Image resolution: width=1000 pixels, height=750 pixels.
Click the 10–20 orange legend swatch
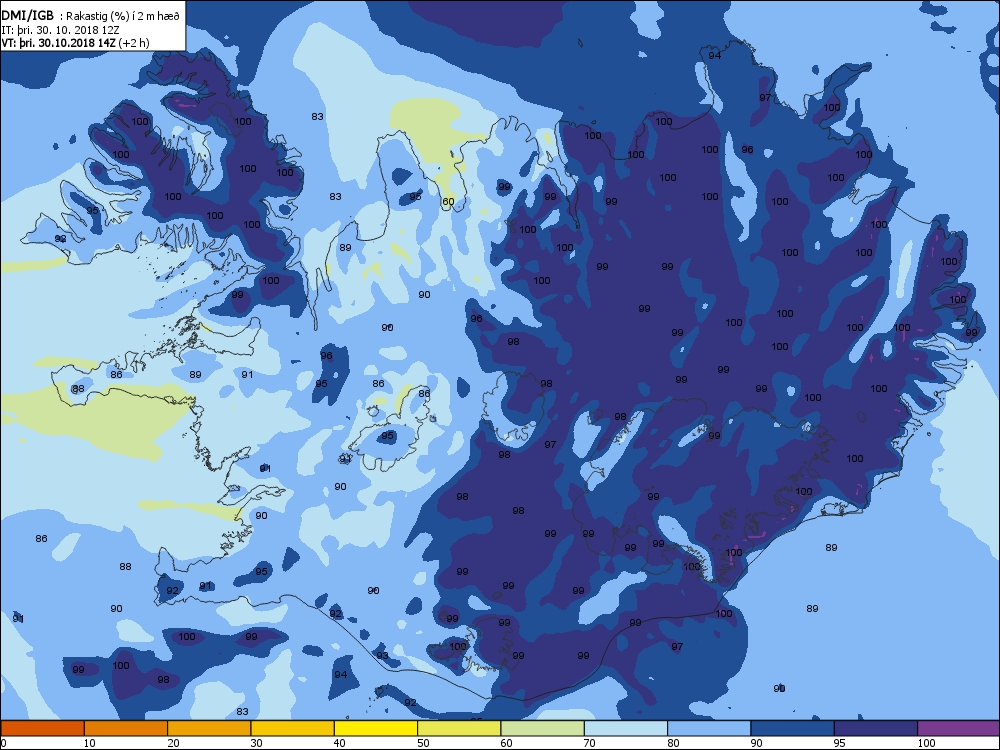pos(126,728)
